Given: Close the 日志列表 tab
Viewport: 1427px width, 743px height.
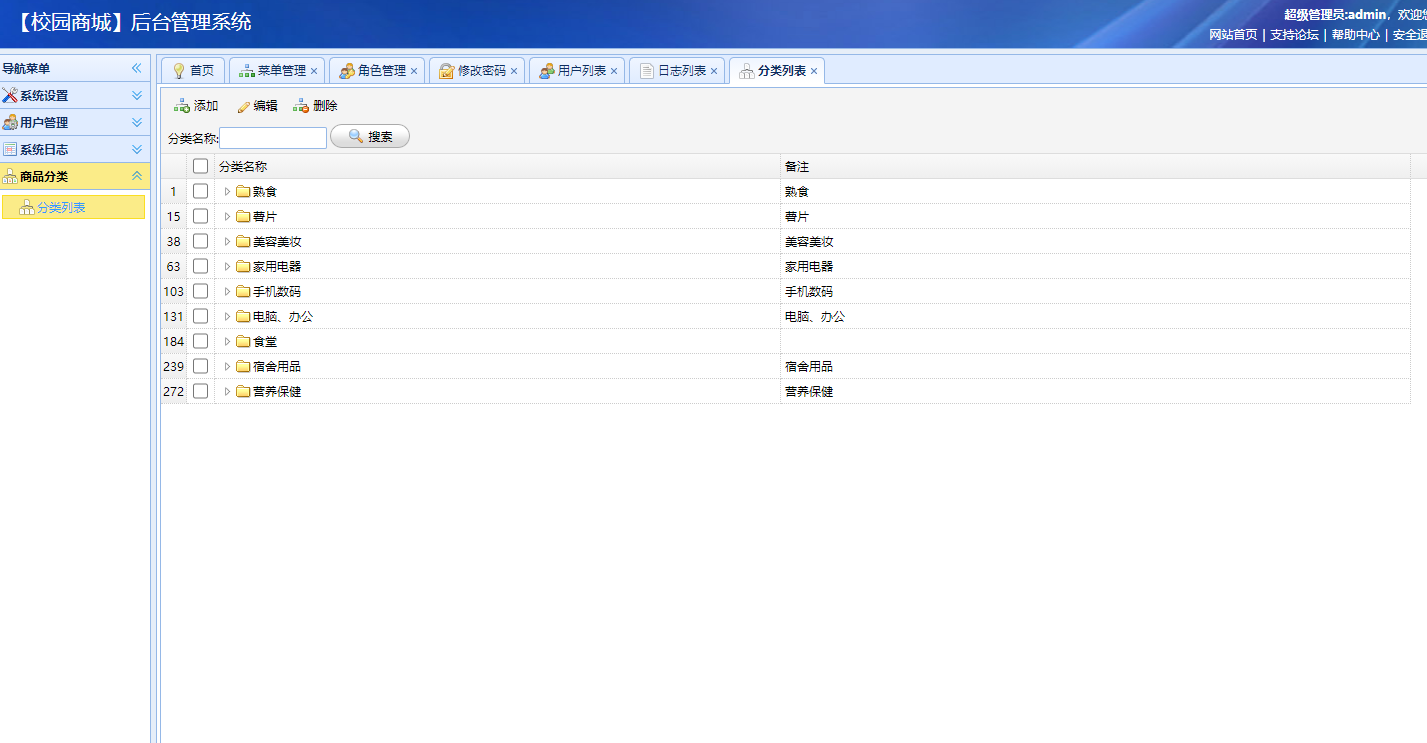Looking at the screenshot, I should [714, 71].
